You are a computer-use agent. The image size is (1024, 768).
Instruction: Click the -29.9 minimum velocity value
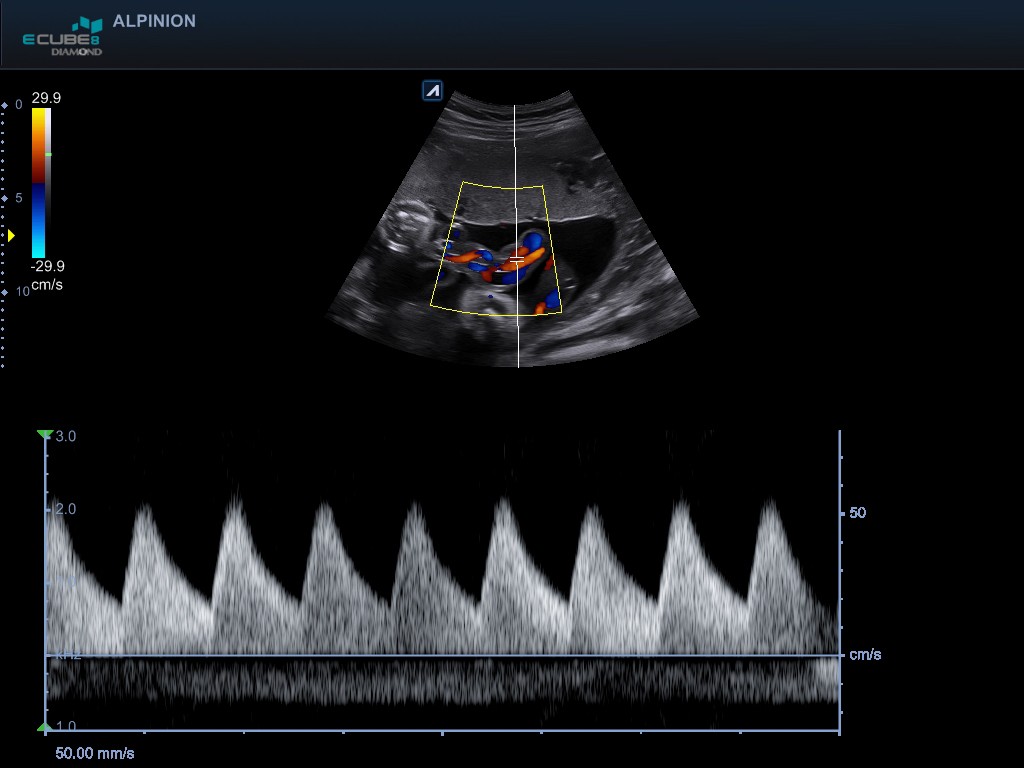point(48,266)
